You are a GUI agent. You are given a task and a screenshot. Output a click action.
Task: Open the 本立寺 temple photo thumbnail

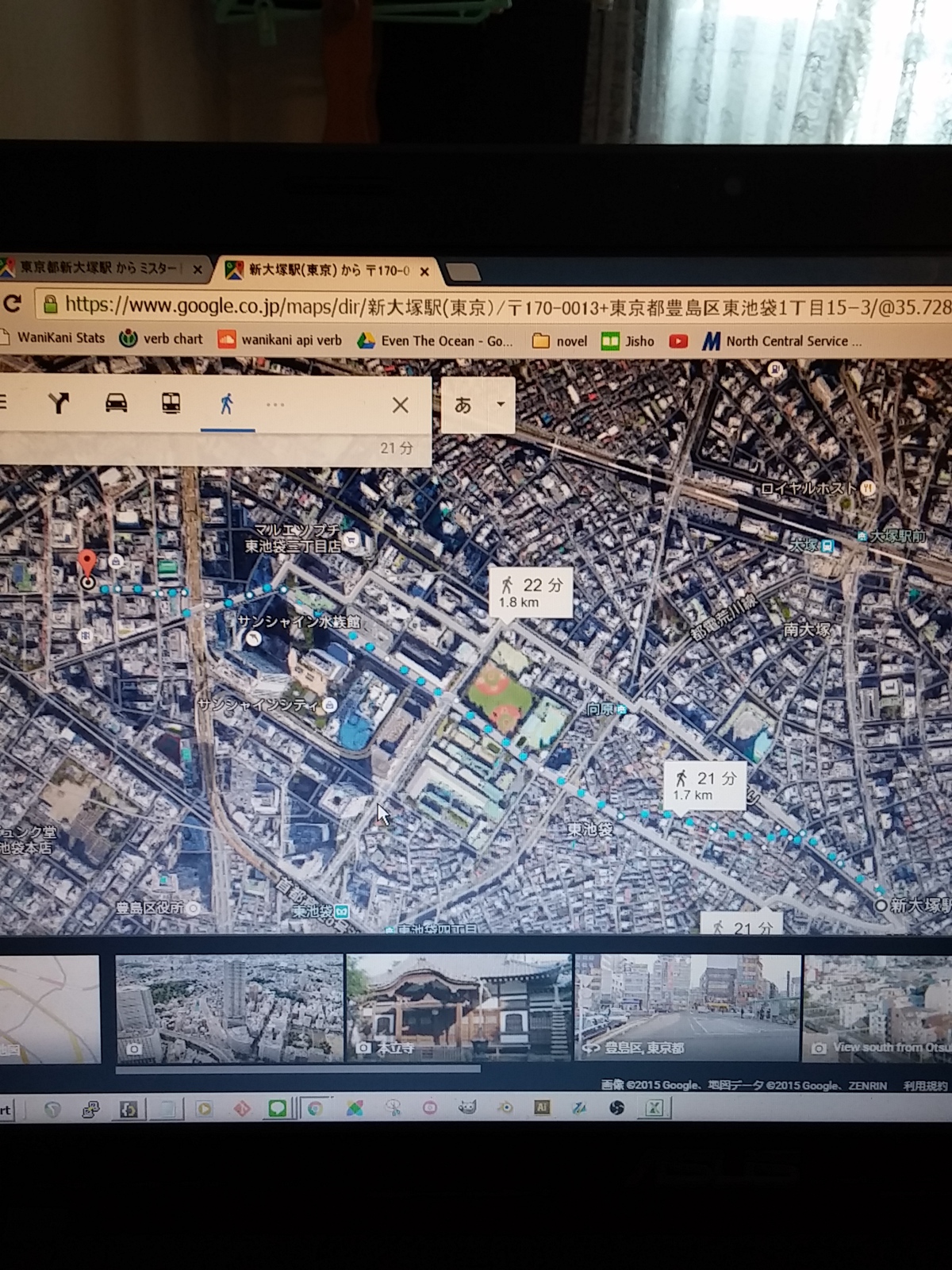459,1008
